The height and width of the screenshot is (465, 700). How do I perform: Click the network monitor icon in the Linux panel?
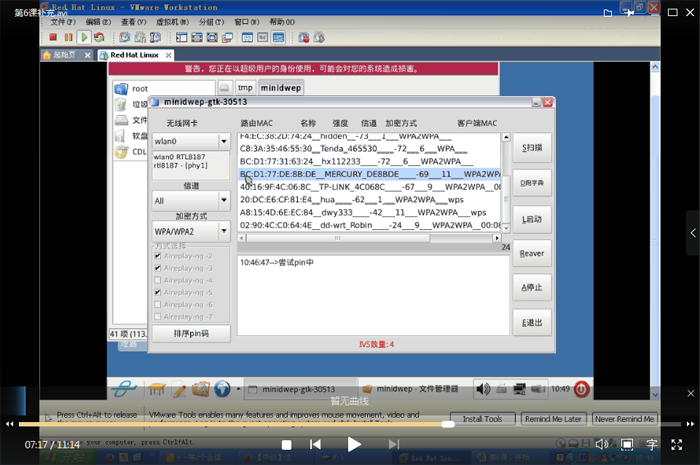(x=519, y=389)
